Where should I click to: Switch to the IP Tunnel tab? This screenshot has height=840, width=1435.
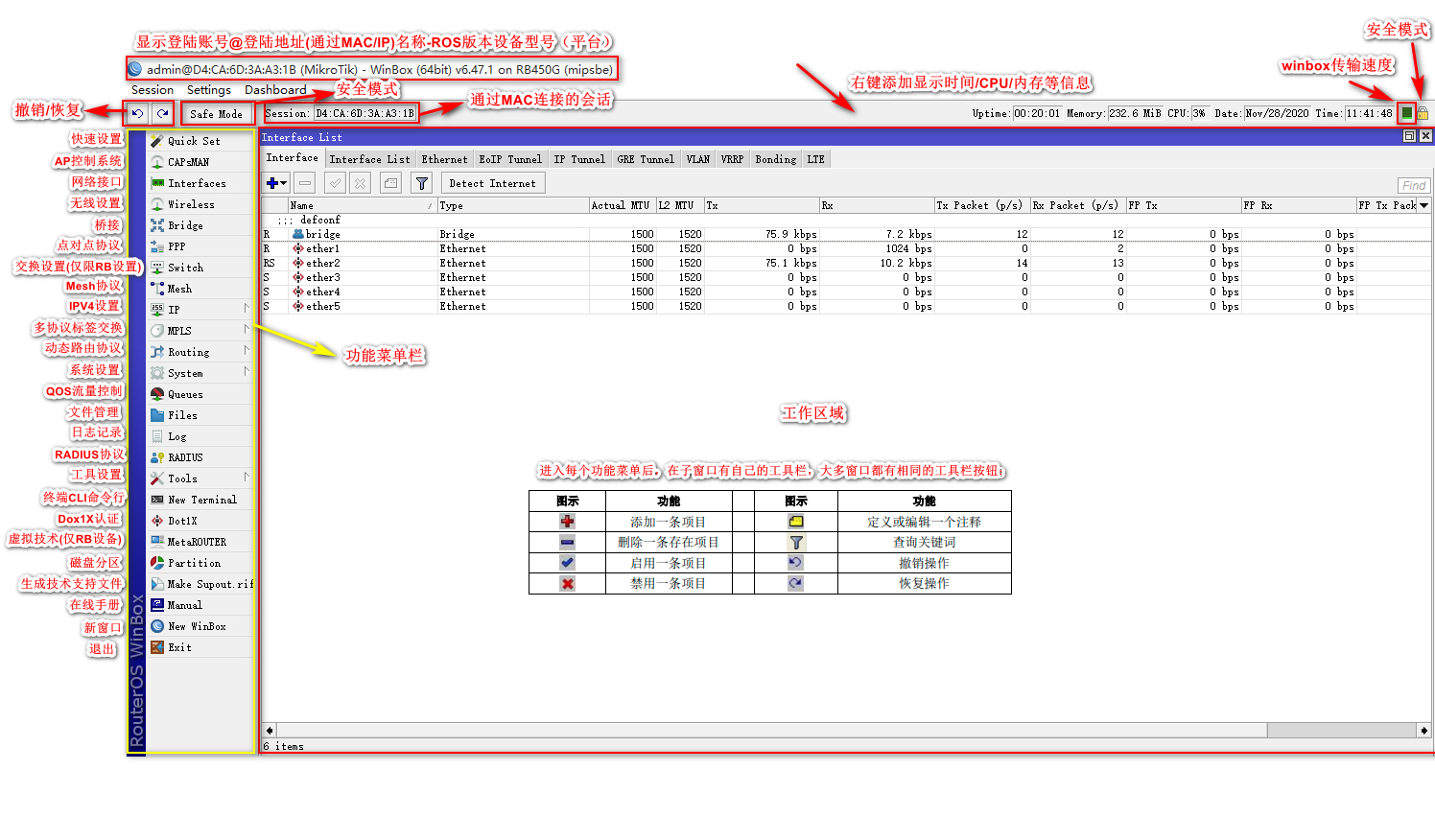click(x=579, y=159)
